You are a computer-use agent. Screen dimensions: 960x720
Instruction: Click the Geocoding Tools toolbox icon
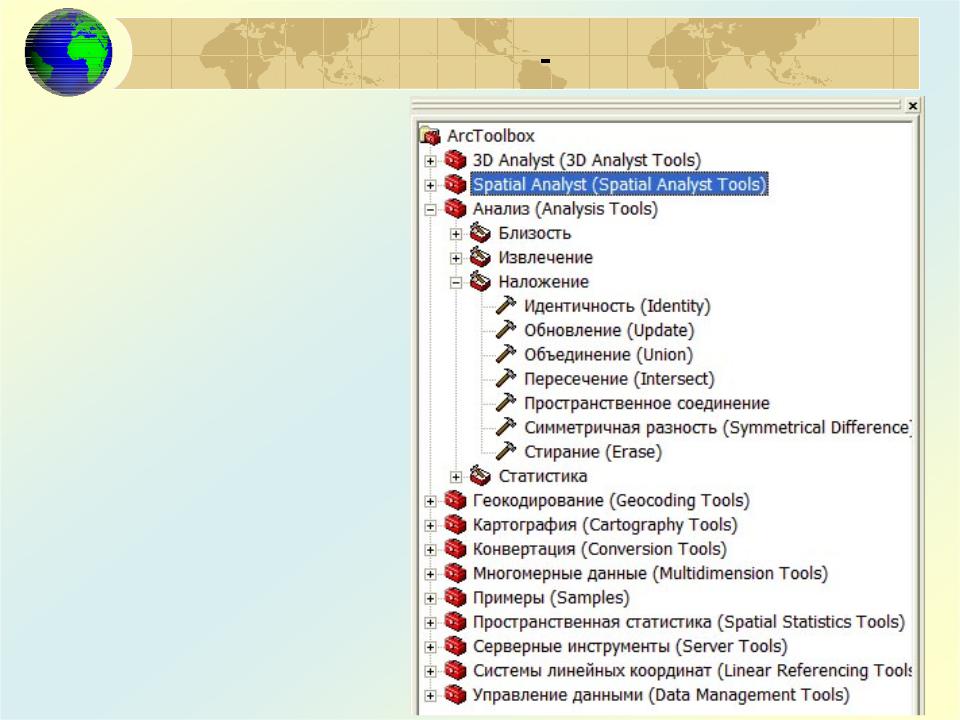point(456,500)
